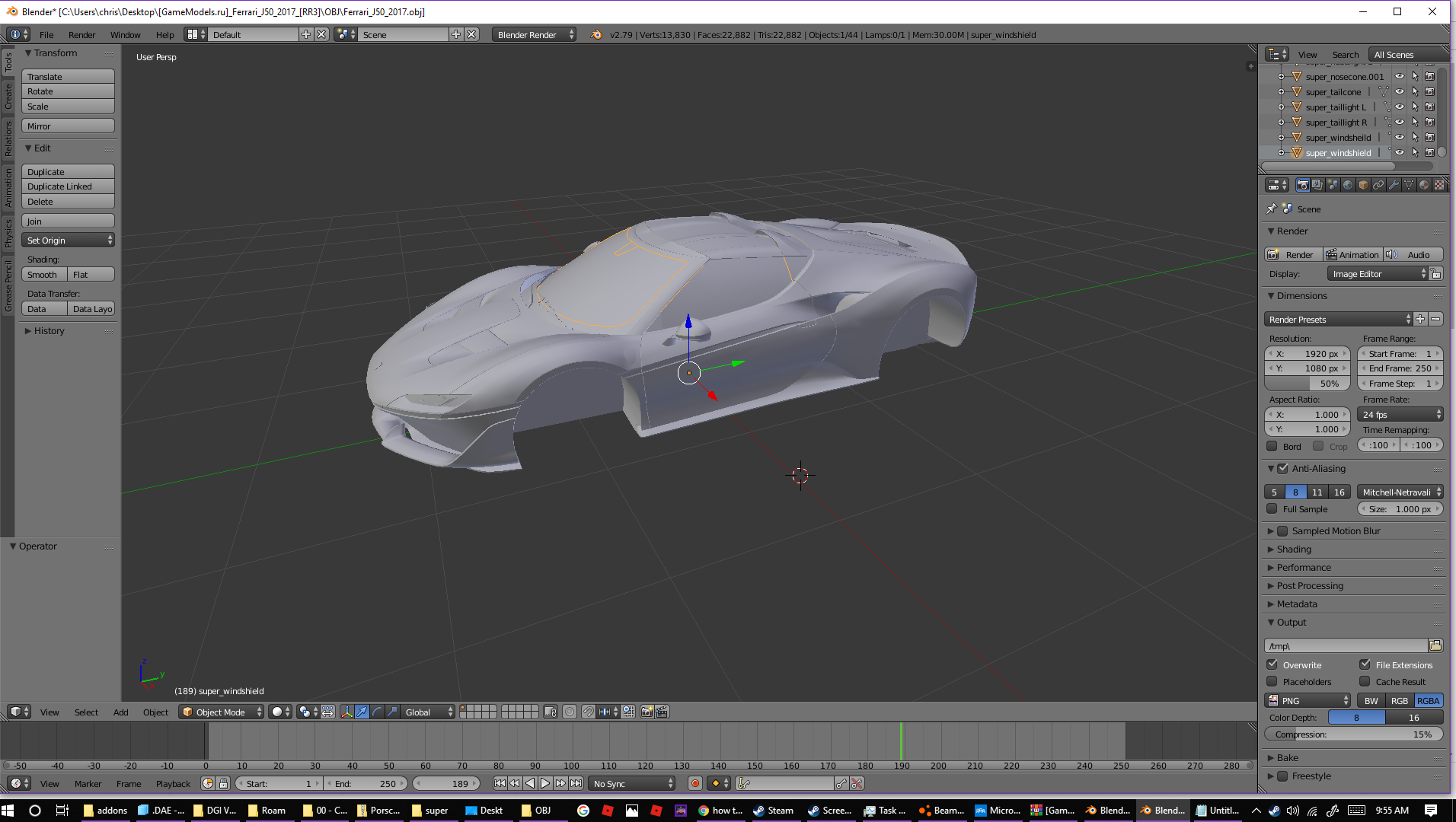This screenshot has height=822, width=1456.
Task: Open the PNG file format dropdown
Action: 1308,700
